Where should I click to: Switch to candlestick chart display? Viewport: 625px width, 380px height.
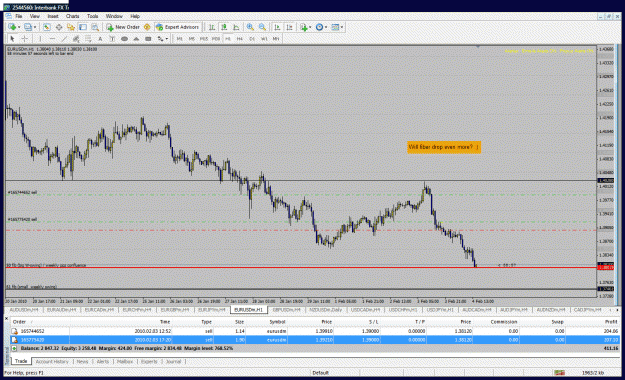224,27
